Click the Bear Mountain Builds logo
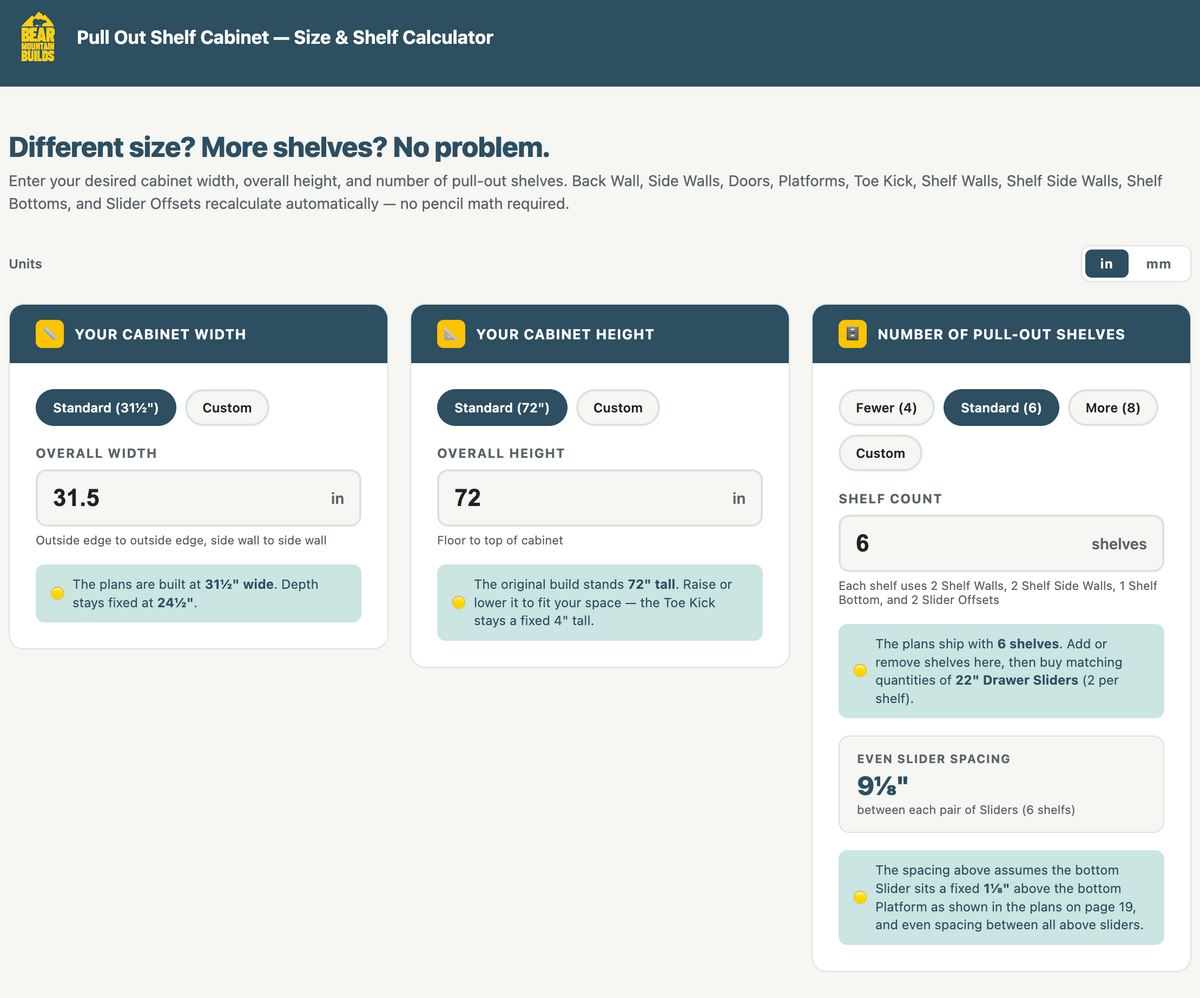The image size is (1200, 998). [x=38, y=37]
